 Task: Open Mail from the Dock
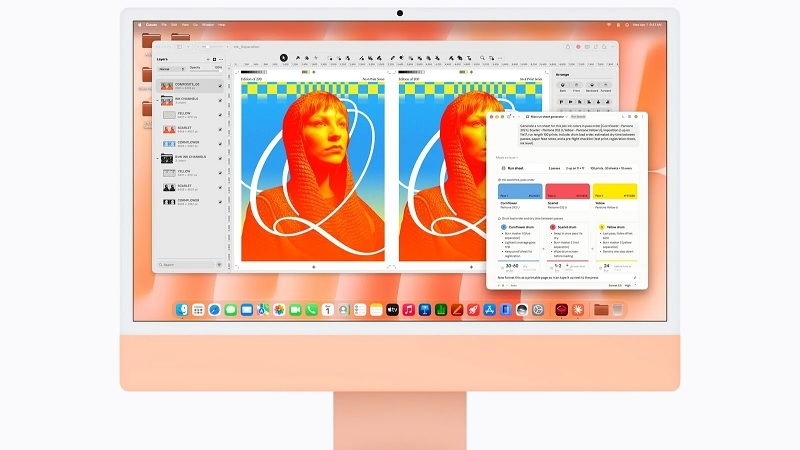pyautogui.click(x=247, y=310)
